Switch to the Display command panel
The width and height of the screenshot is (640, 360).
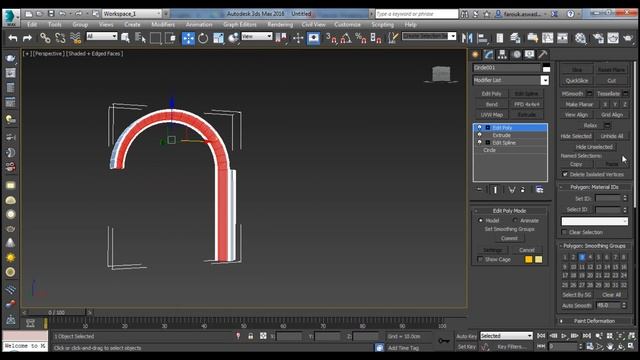point(529,54)
